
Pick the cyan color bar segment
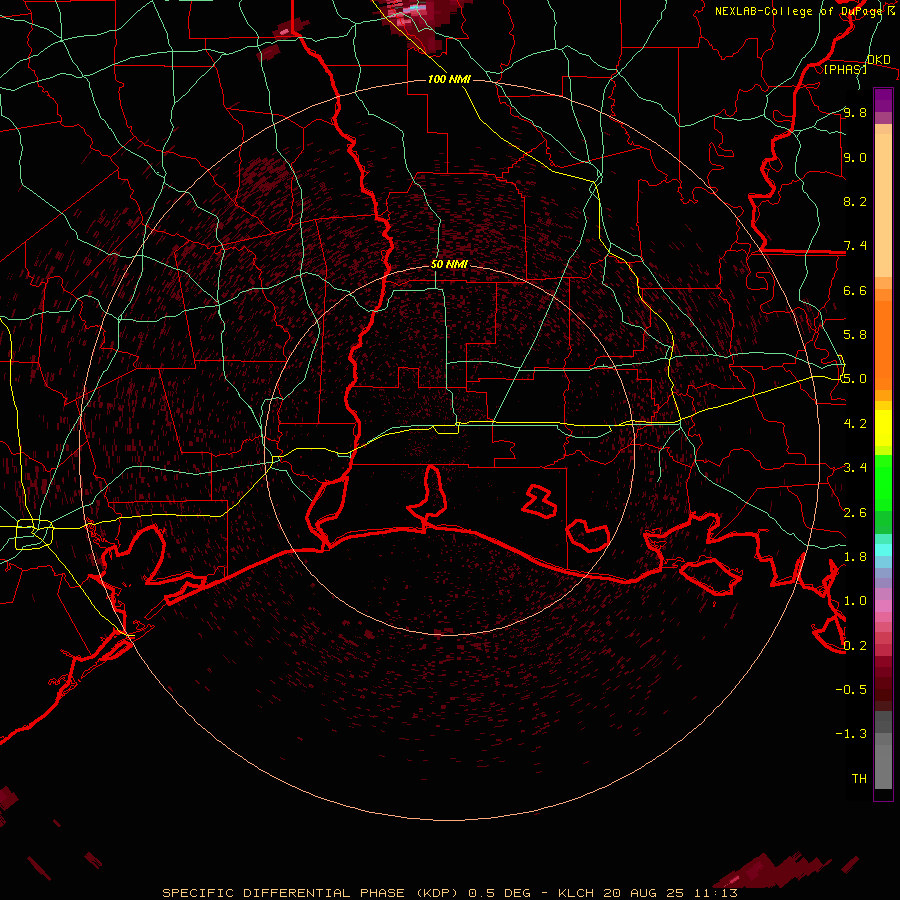pos(883,550)
